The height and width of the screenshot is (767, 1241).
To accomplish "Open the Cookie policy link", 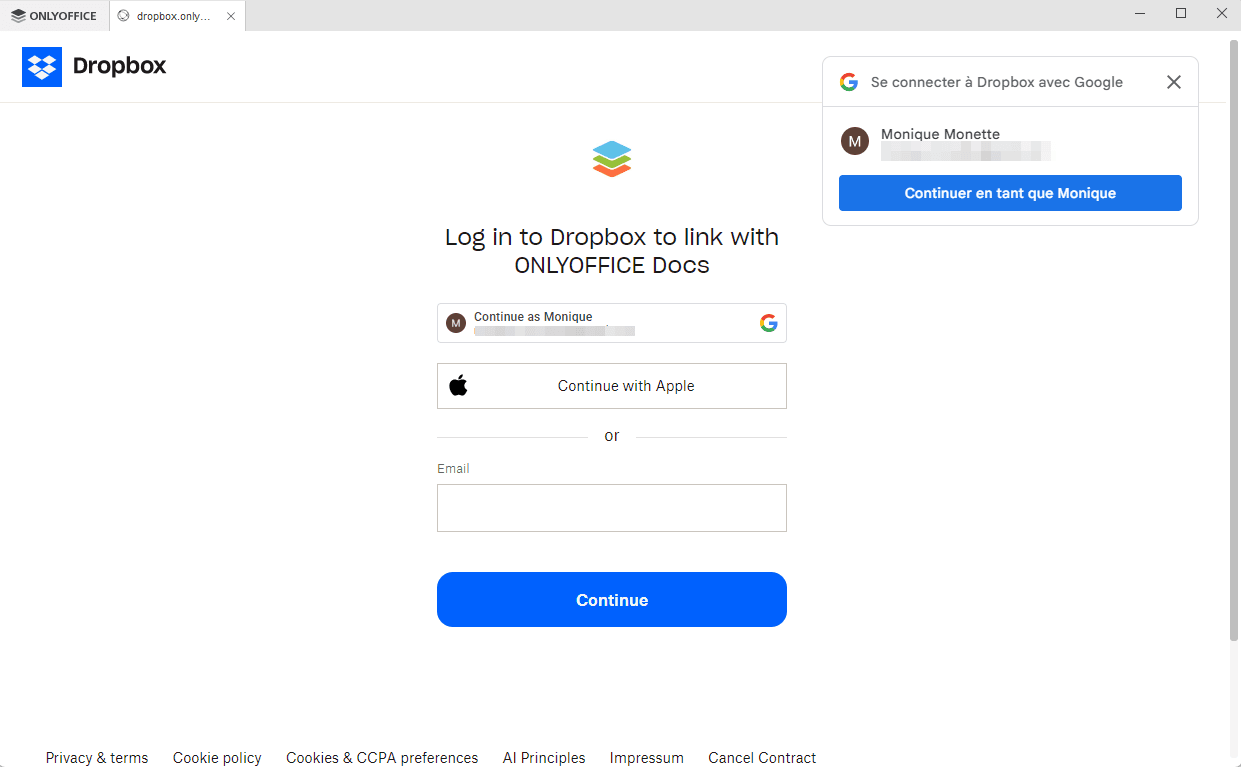I will pos(216,757).
